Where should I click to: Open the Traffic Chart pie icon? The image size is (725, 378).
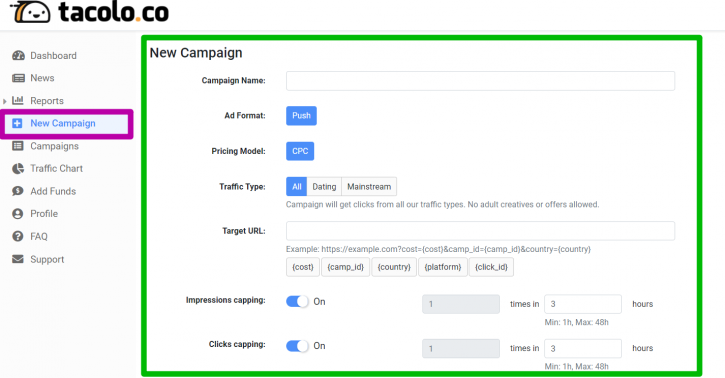coord(18,169)
